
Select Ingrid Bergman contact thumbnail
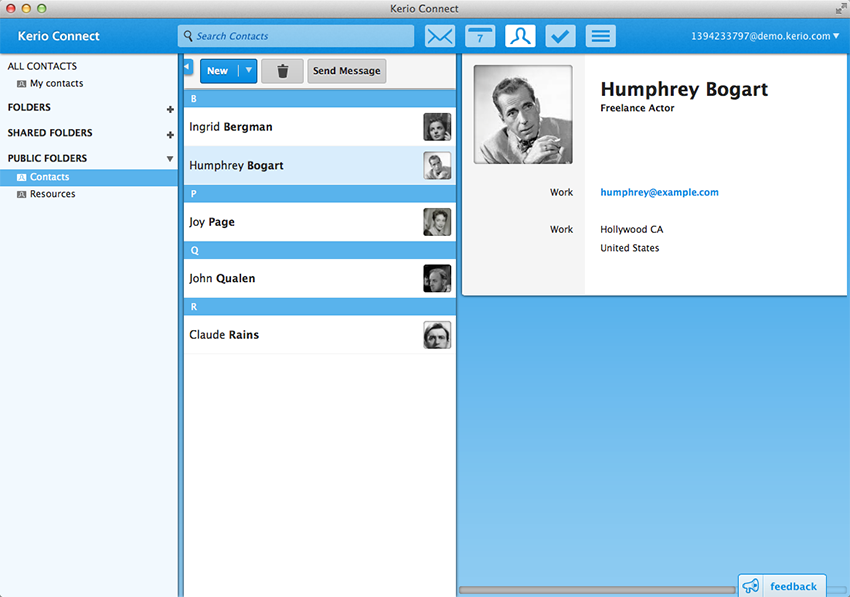tap(437, 127)
